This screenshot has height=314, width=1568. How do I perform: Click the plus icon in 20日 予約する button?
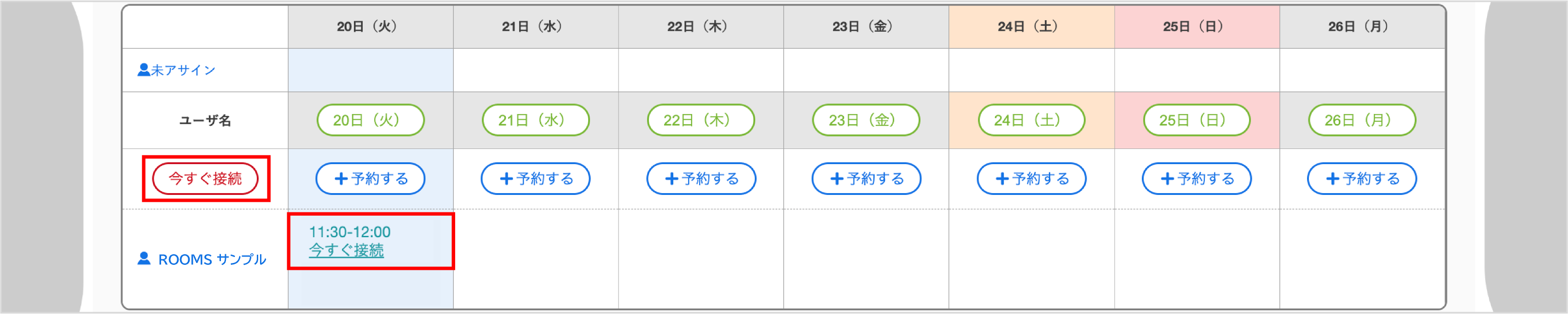pos(341,178)
